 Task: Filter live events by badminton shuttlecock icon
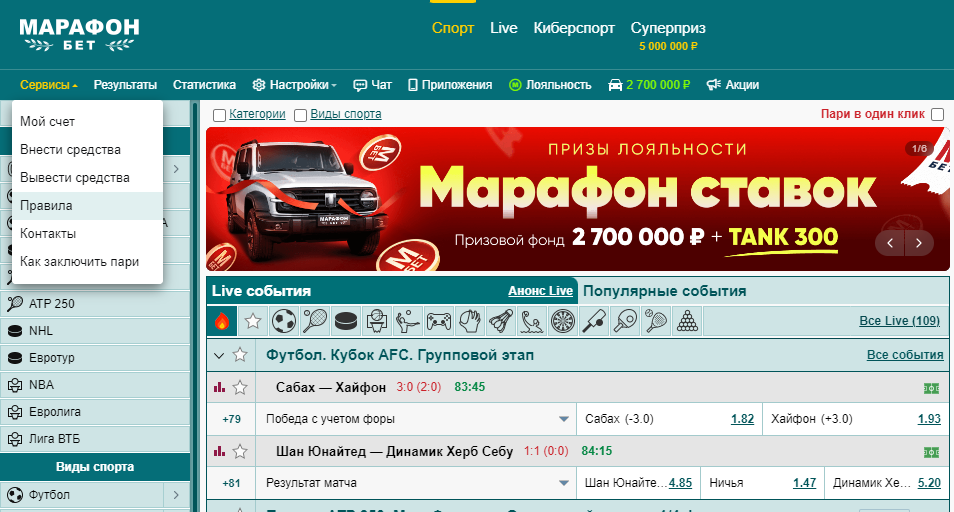[501, 321]
